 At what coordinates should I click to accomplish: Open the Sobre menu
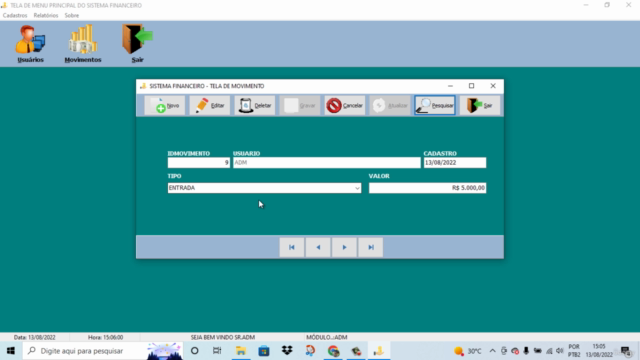tap(72, 16)
